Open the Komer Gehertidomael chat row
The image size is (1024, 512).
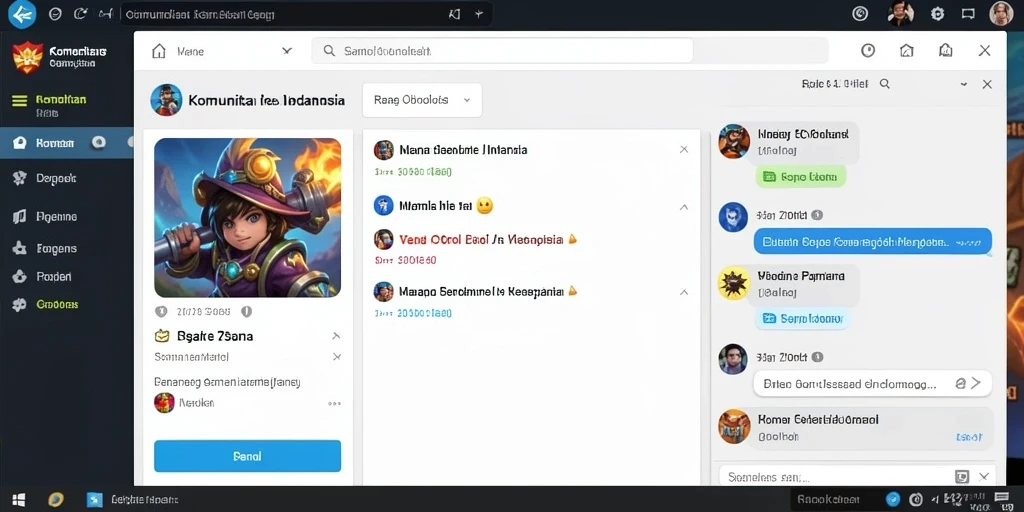856,428
